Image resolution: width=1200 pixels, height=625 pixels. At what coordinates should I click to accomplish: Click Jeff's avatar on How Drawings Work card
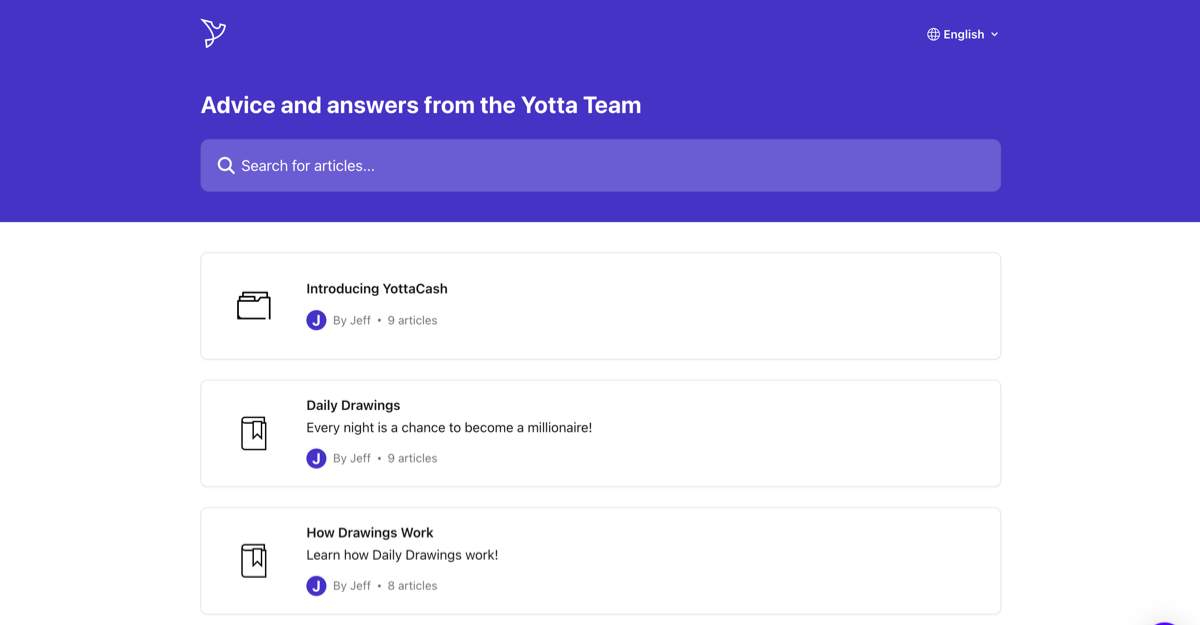[x=316, y=585]
